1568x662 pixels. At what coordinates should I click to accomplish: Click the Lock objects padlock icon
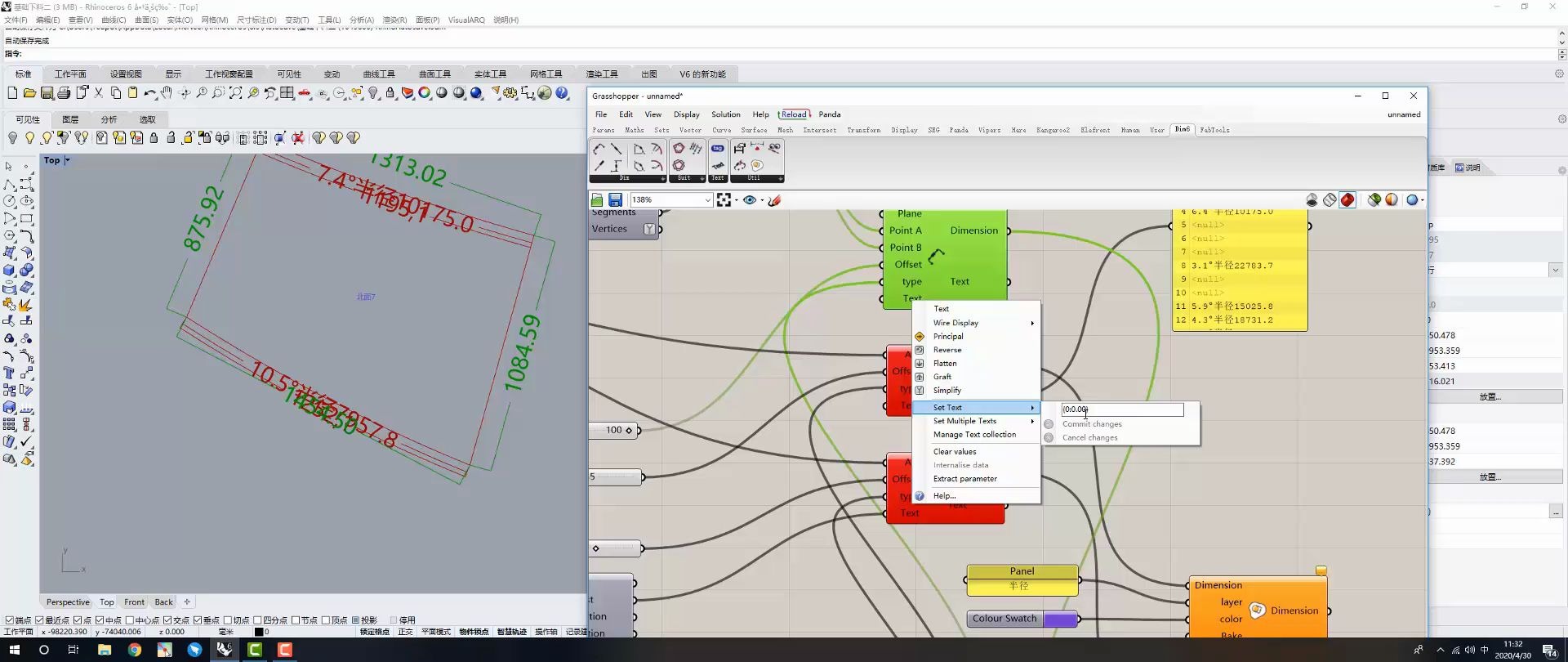(x=154, y=138)
